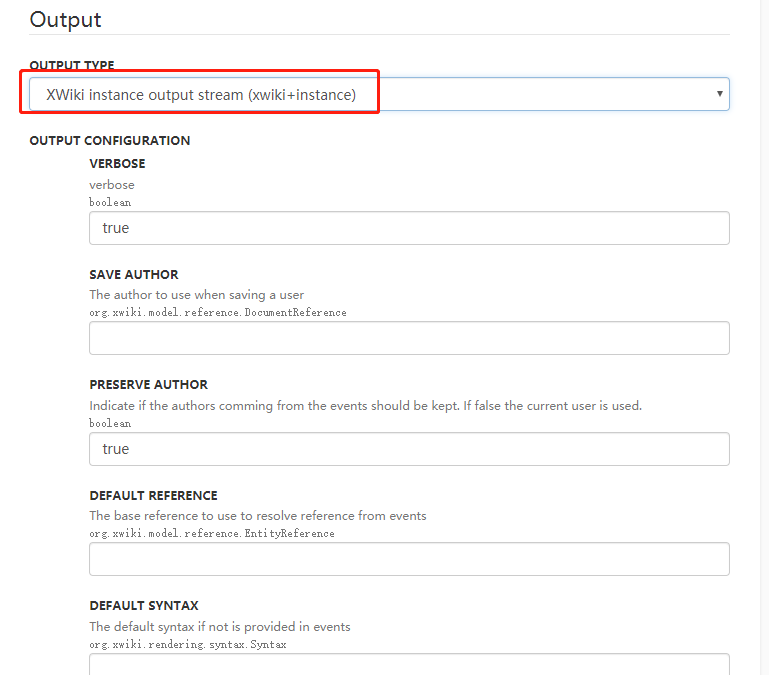
Task: Click the Output section heading
Action: (66, 19)
